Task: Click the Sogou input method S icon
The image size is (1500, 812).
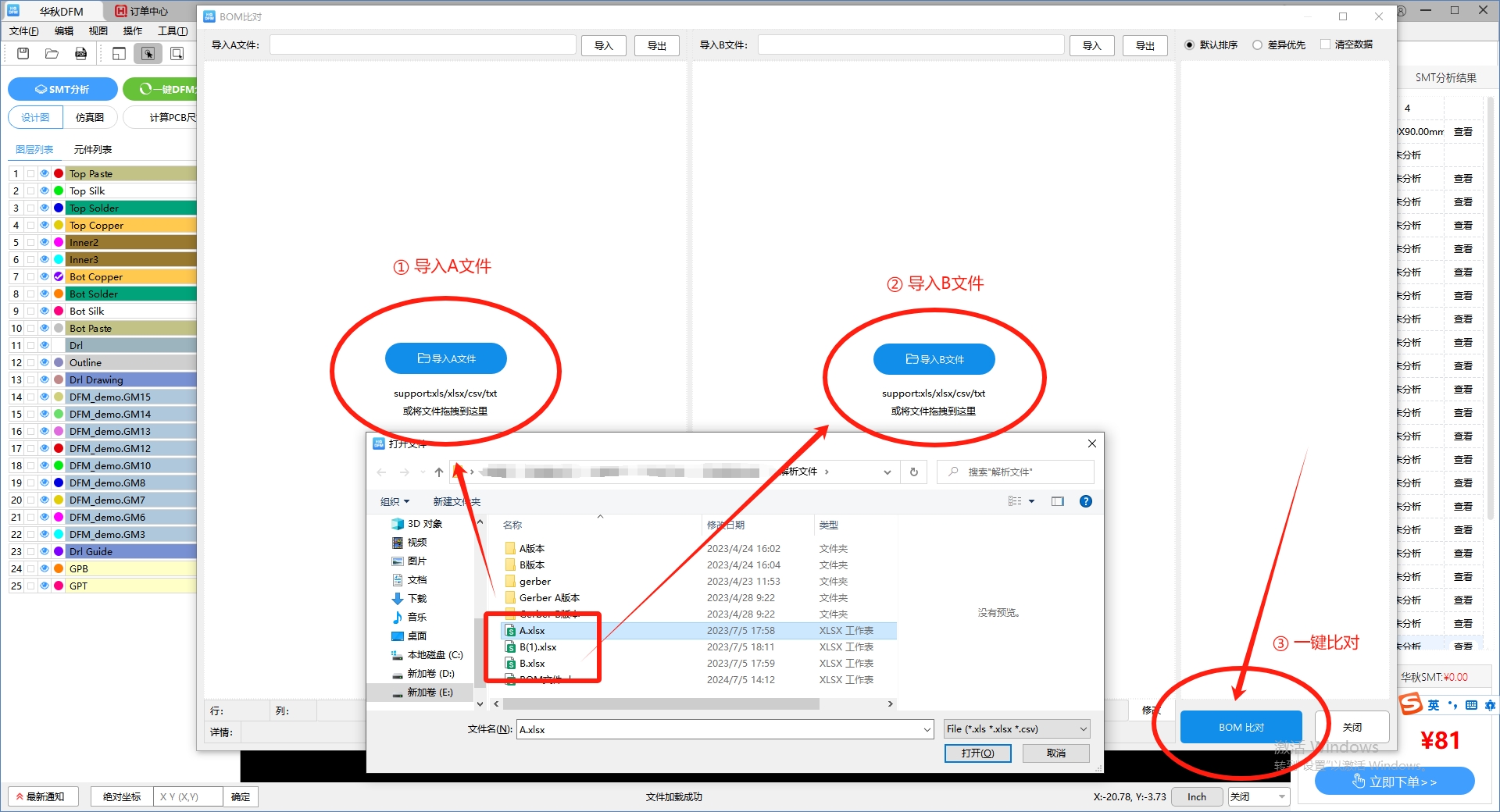Action: pos(1410,704)
